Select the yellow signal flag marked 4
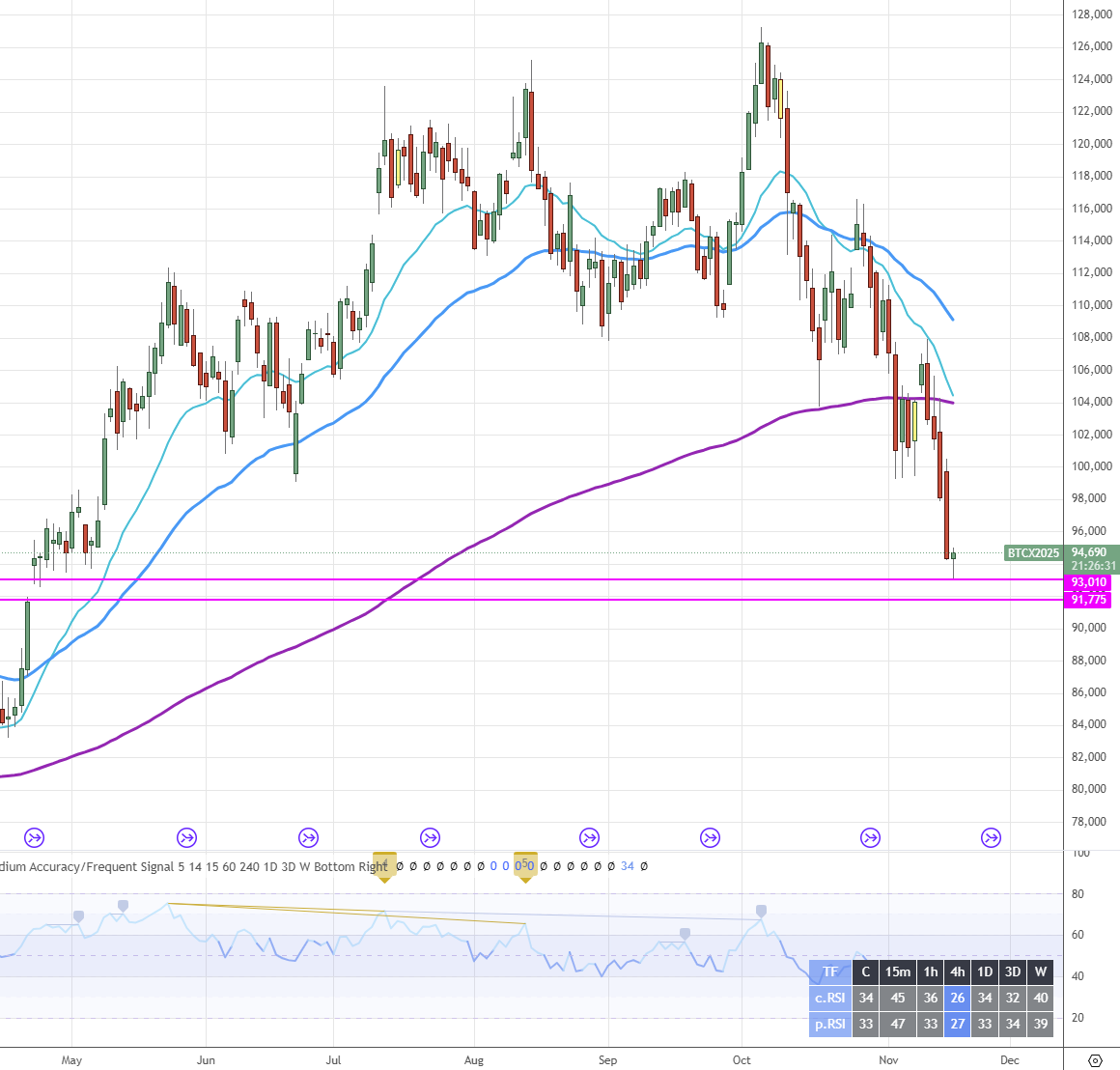The height and width of the screenshot is (1070, 1120). tap(384, 866)
